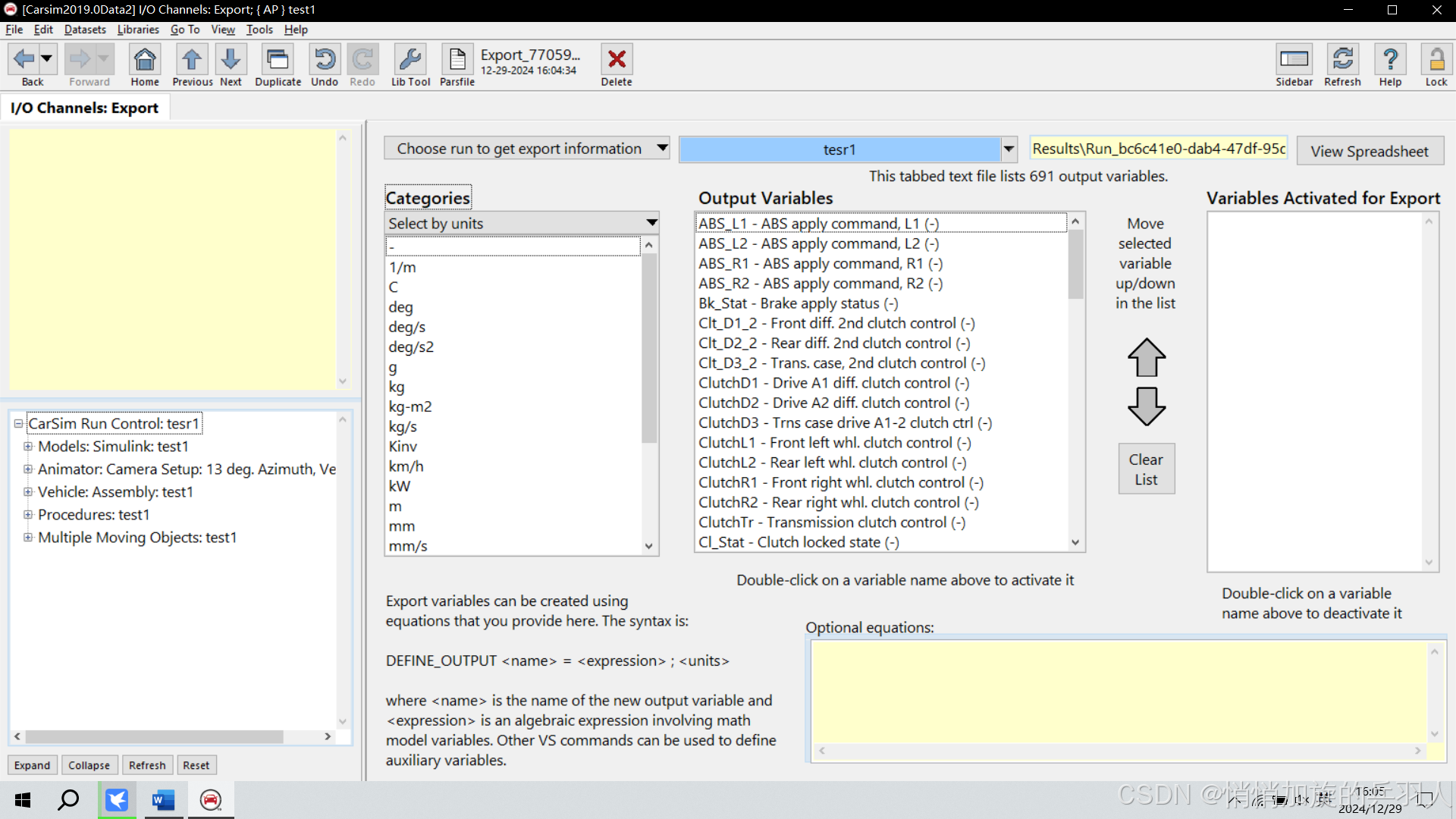Viewport: 1456px width, 819px height.
Task: Open the tesr1 run selection dropdown
Action: [x=1009, y=149]
